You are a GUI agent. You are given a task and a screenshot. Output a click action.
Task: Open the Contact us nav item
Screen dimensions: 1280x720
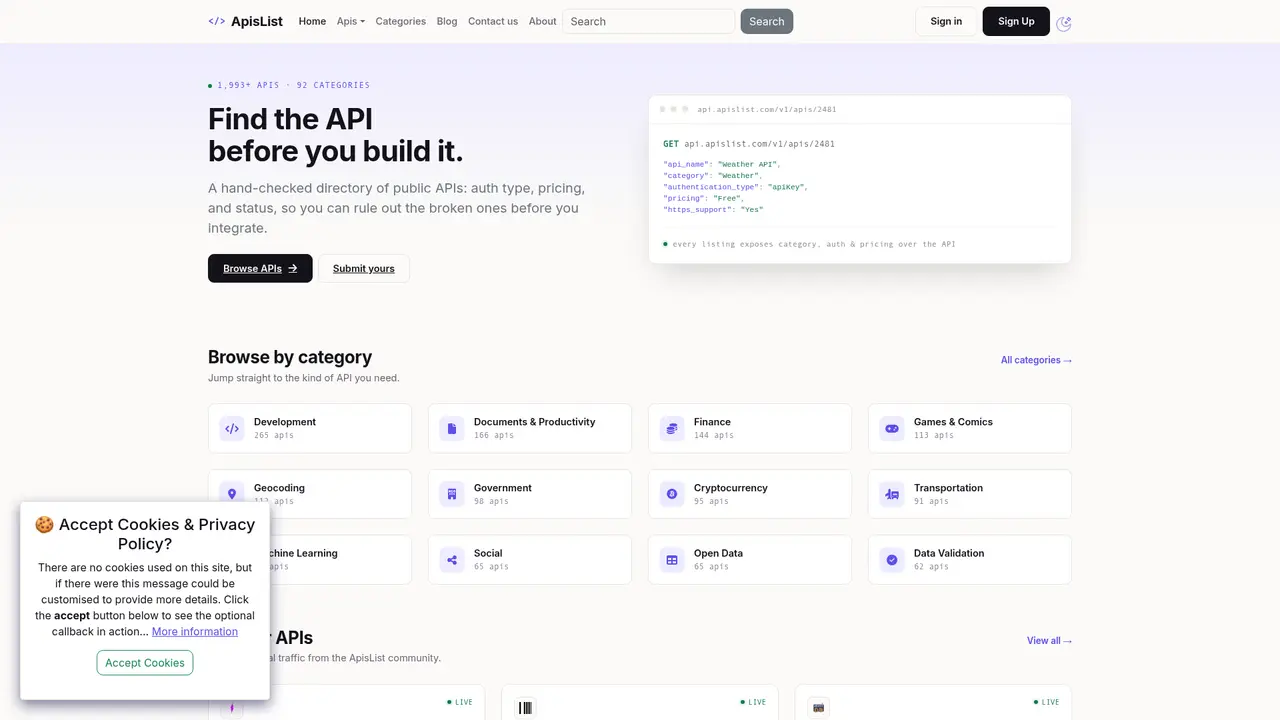coord(493,21)
